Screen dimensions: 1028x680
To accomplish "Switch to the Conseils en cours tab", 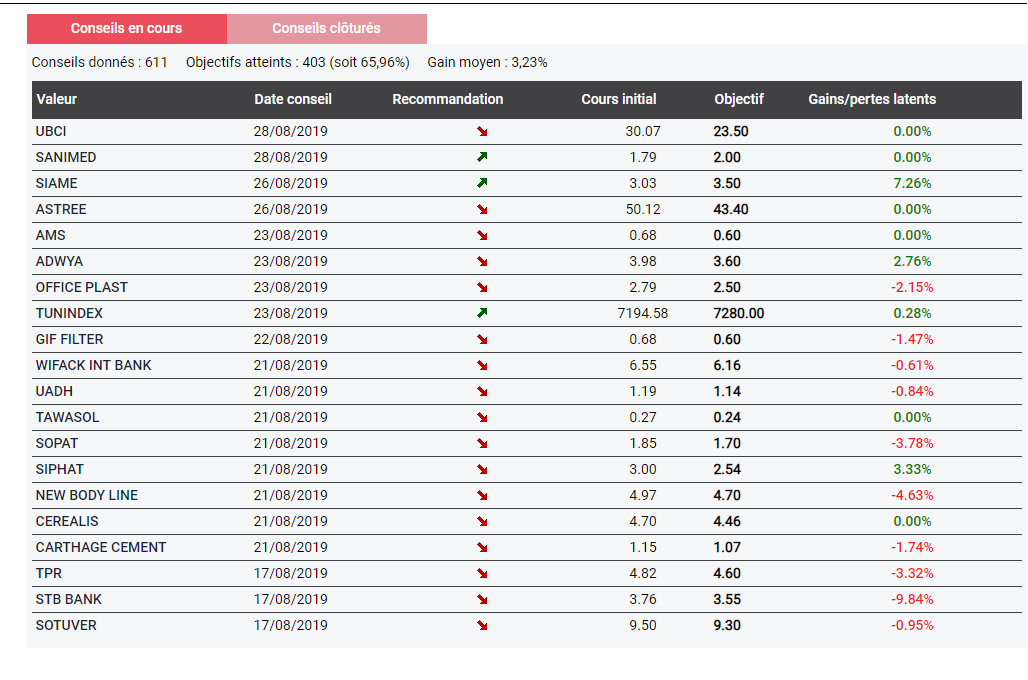I will pyautogui.click(x=127, y=29).
